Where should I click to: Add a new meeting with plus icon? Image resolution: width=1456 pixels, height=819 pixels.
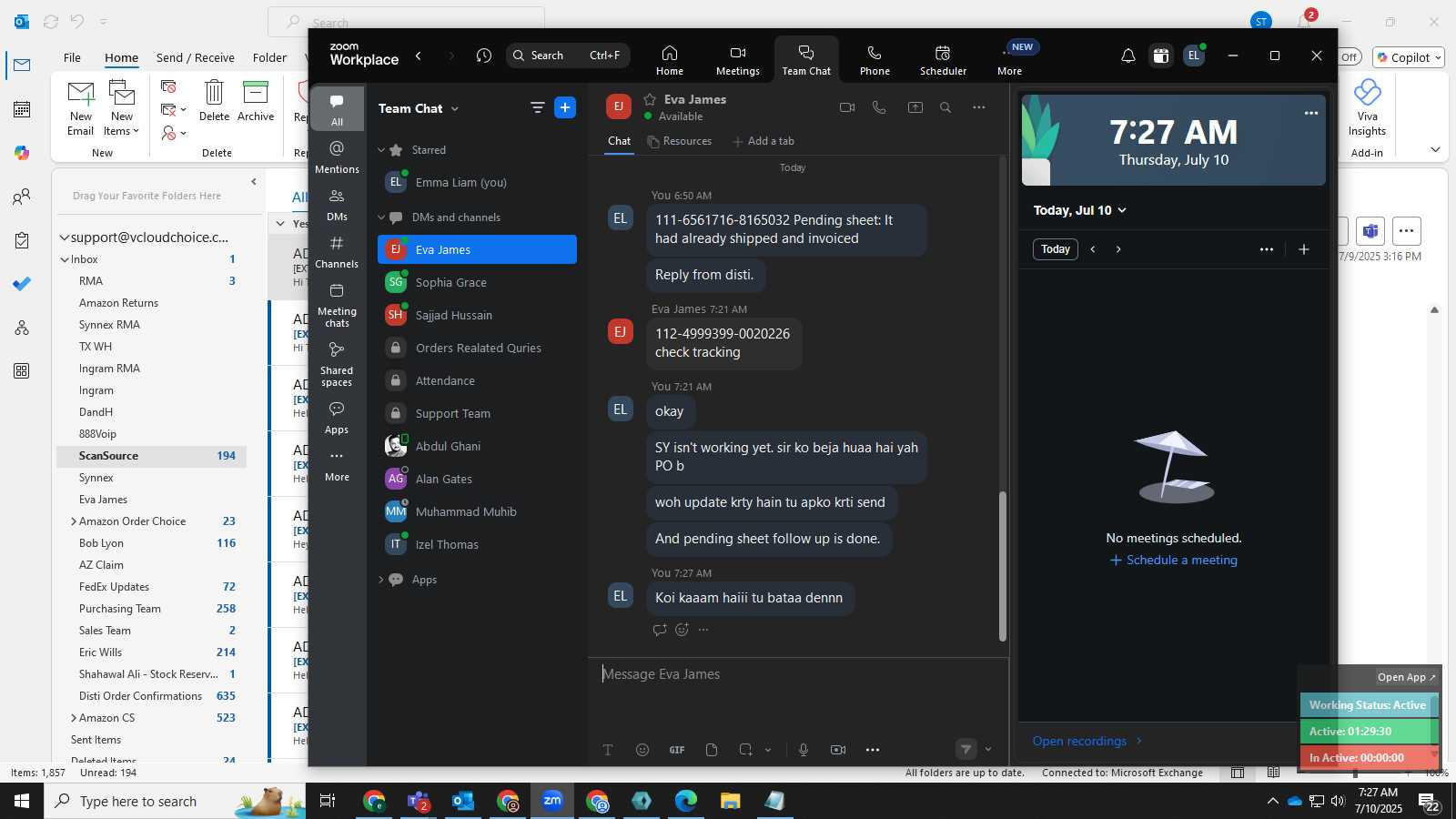click(x=1304, y=249)
